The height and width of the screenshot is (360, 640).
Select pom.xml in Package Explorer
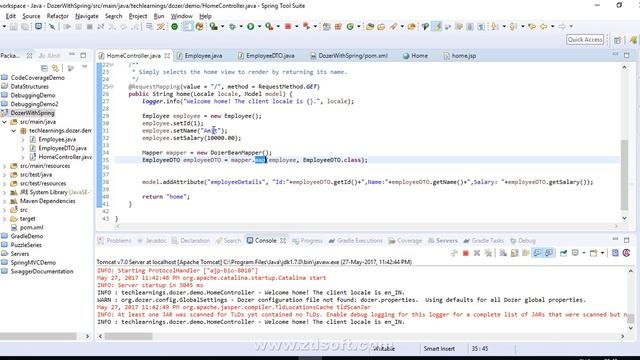tap(31, 227)
